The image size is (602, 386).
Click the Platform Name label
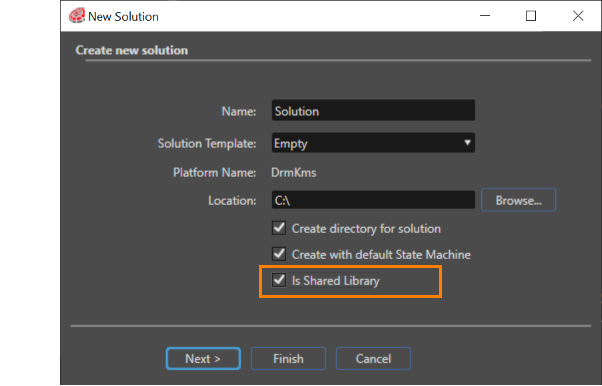(214, 172)
